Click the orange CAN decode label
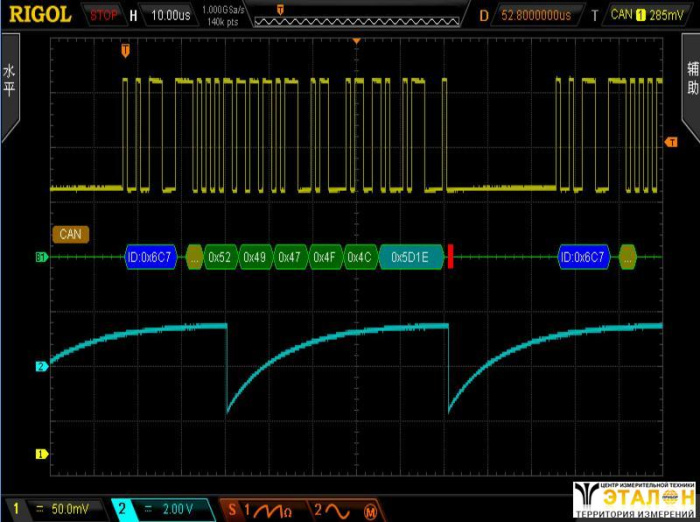The image size is (700, 522). coord(70,234)
